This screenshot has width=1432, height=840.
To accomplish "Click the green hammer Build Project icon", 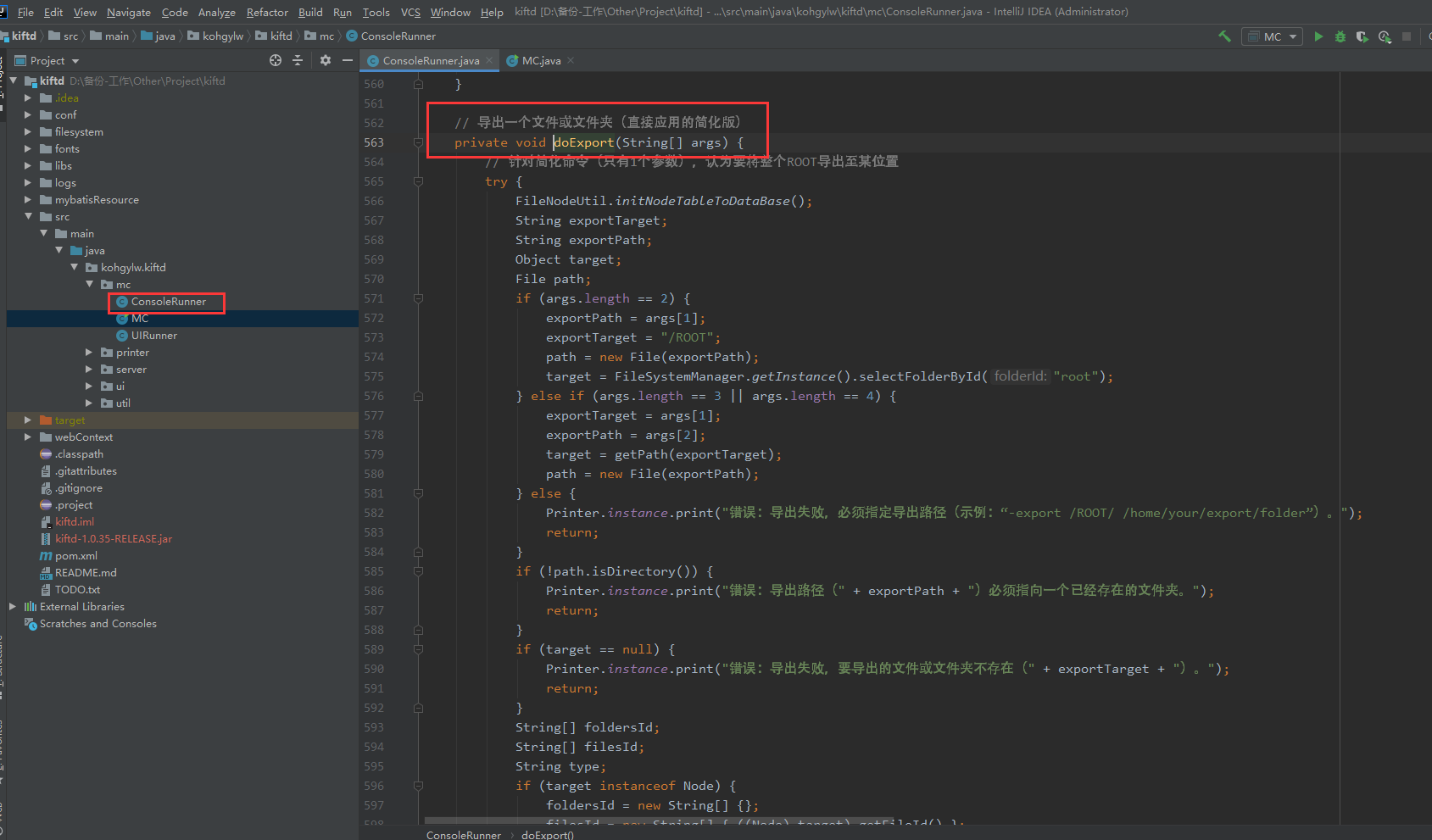I will tap(1224, 36).
